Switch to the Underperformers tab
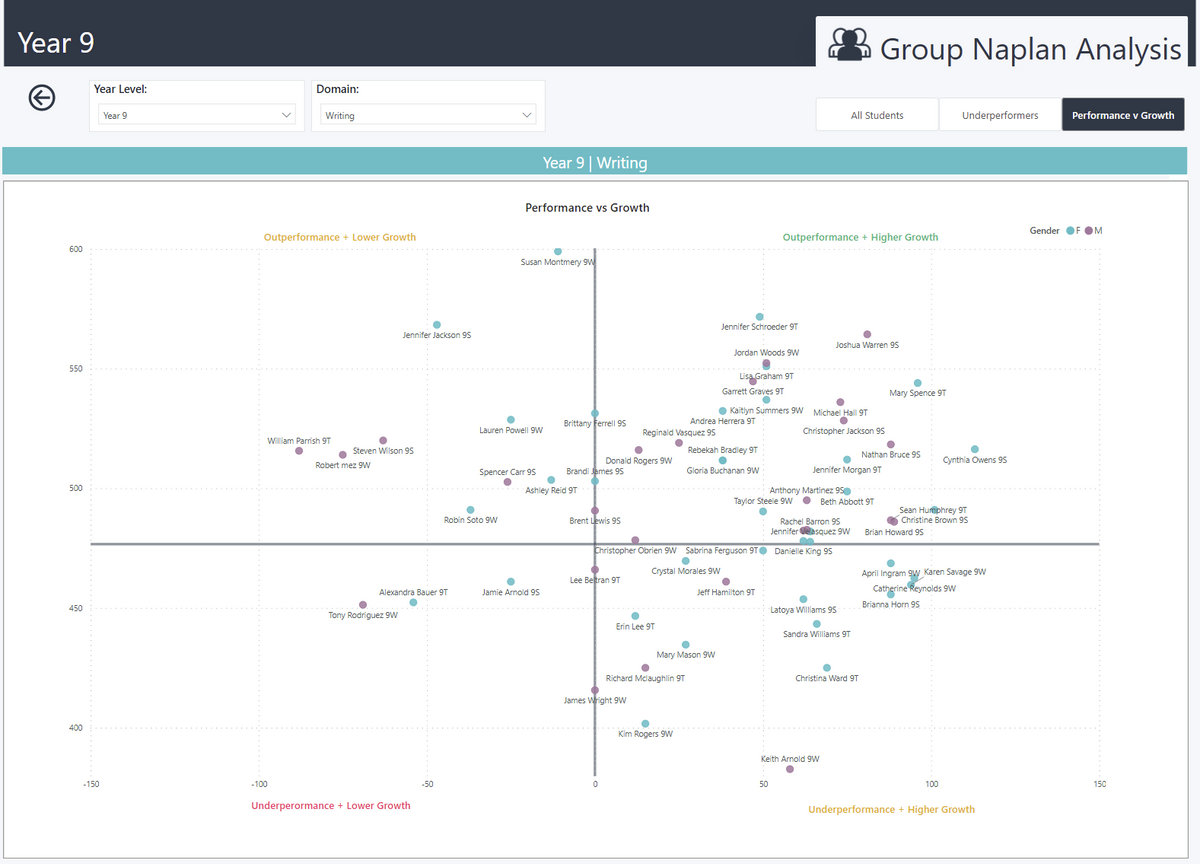This screenshot has height=864, width=1200. coord(1000,115)
